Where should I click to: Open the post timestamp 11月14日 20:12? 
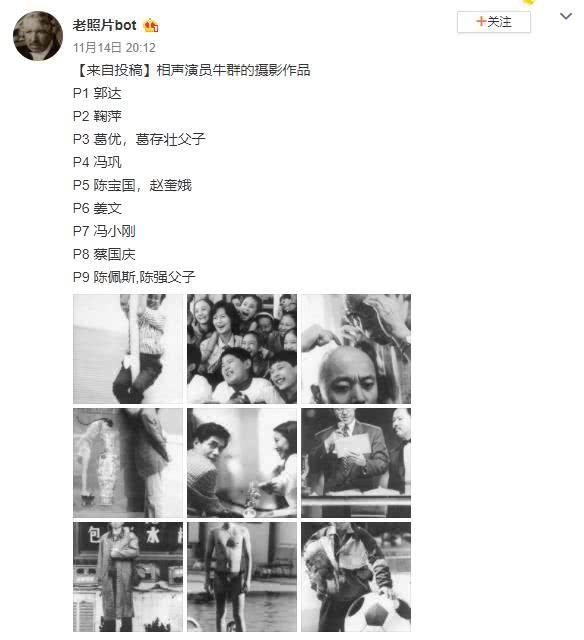(114, 48)
